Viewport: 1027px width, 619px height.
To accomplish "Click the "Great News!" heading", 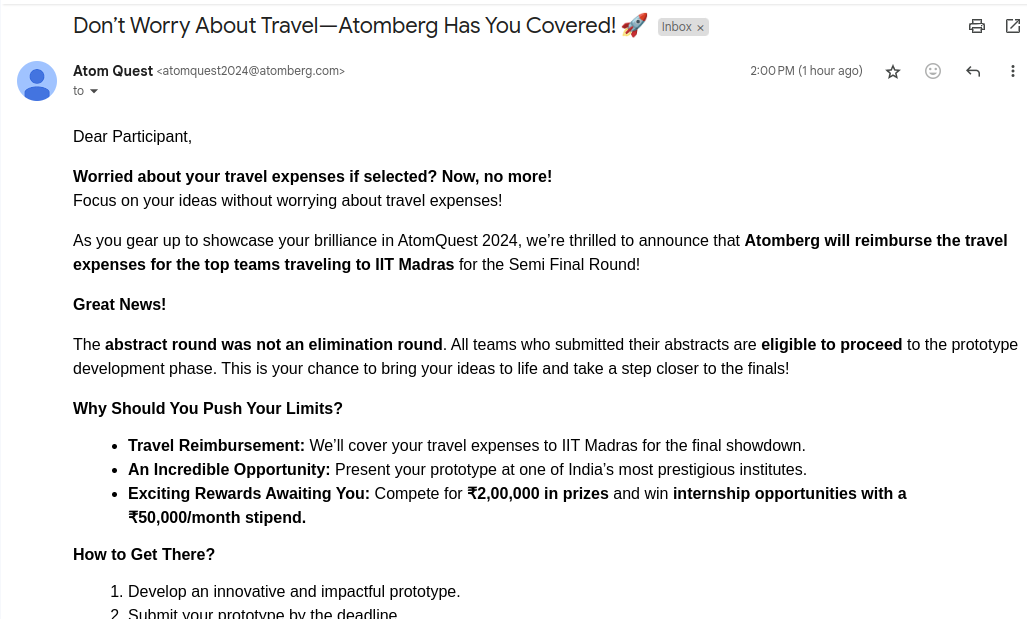I will point(119,305).
